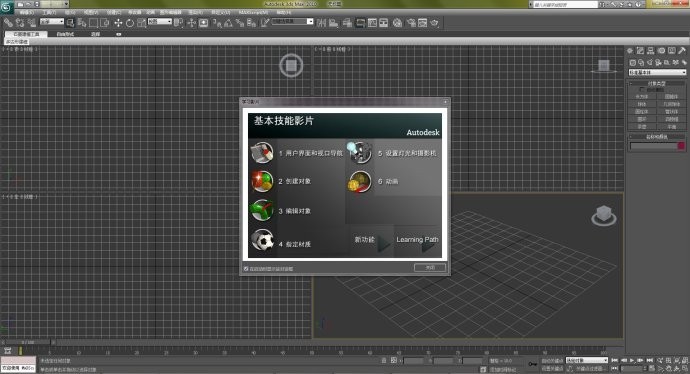Toggle the AutoGrid checkbox

642,89
